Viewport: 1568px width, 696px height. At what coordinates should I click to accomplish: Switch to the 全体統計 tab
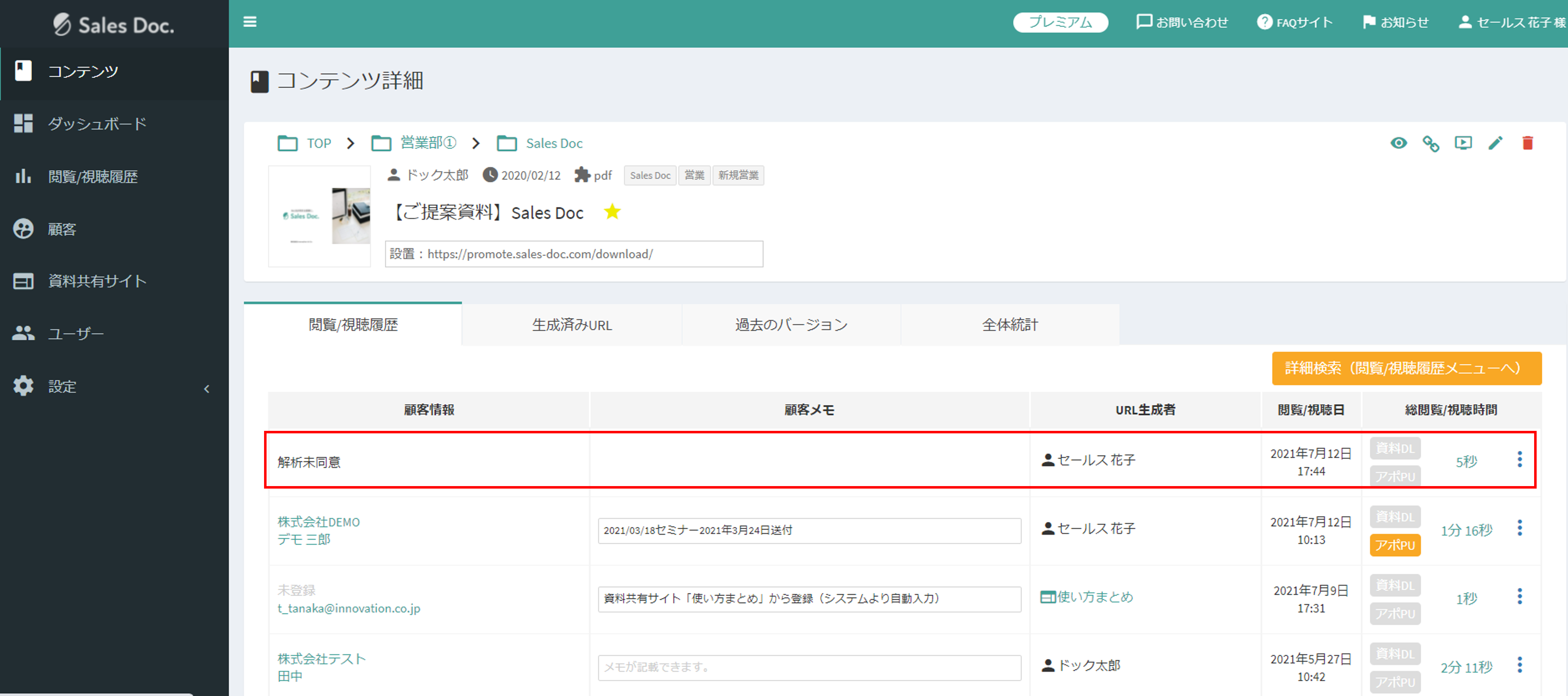point(1010,325)
